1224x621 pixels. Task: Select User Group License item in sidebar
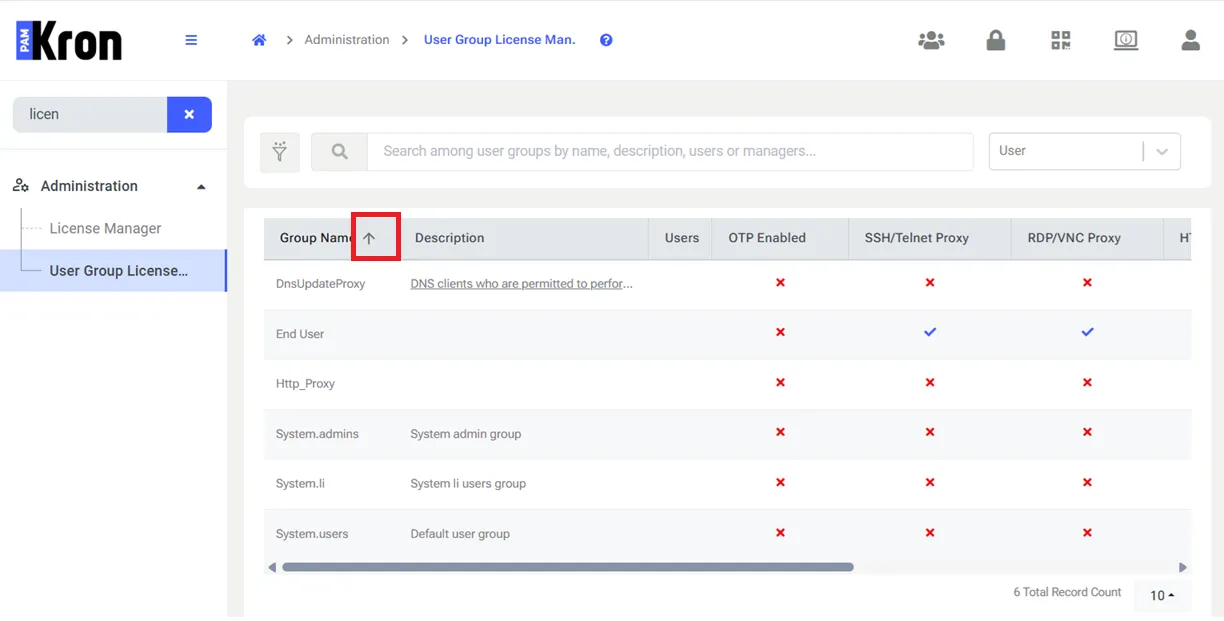pos(113,270)
